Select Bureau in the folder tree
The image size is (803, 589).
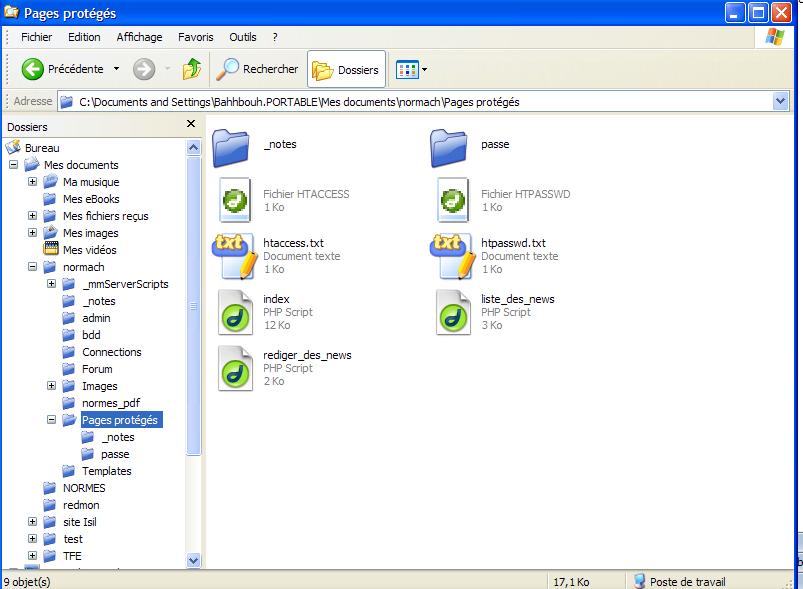[42, 148]
